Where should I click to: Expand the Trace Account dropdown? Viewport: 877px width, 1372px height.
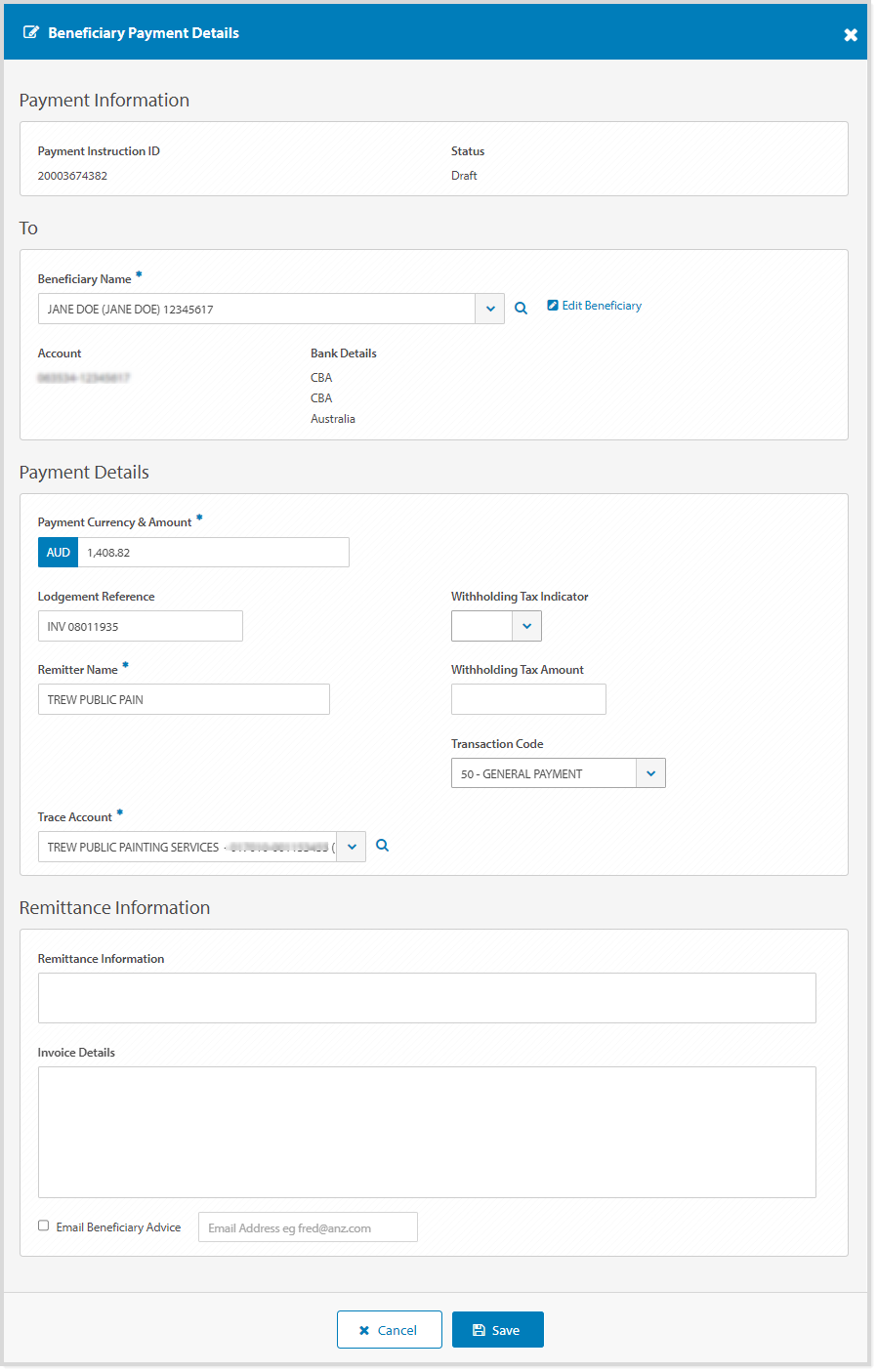point(351,846)
